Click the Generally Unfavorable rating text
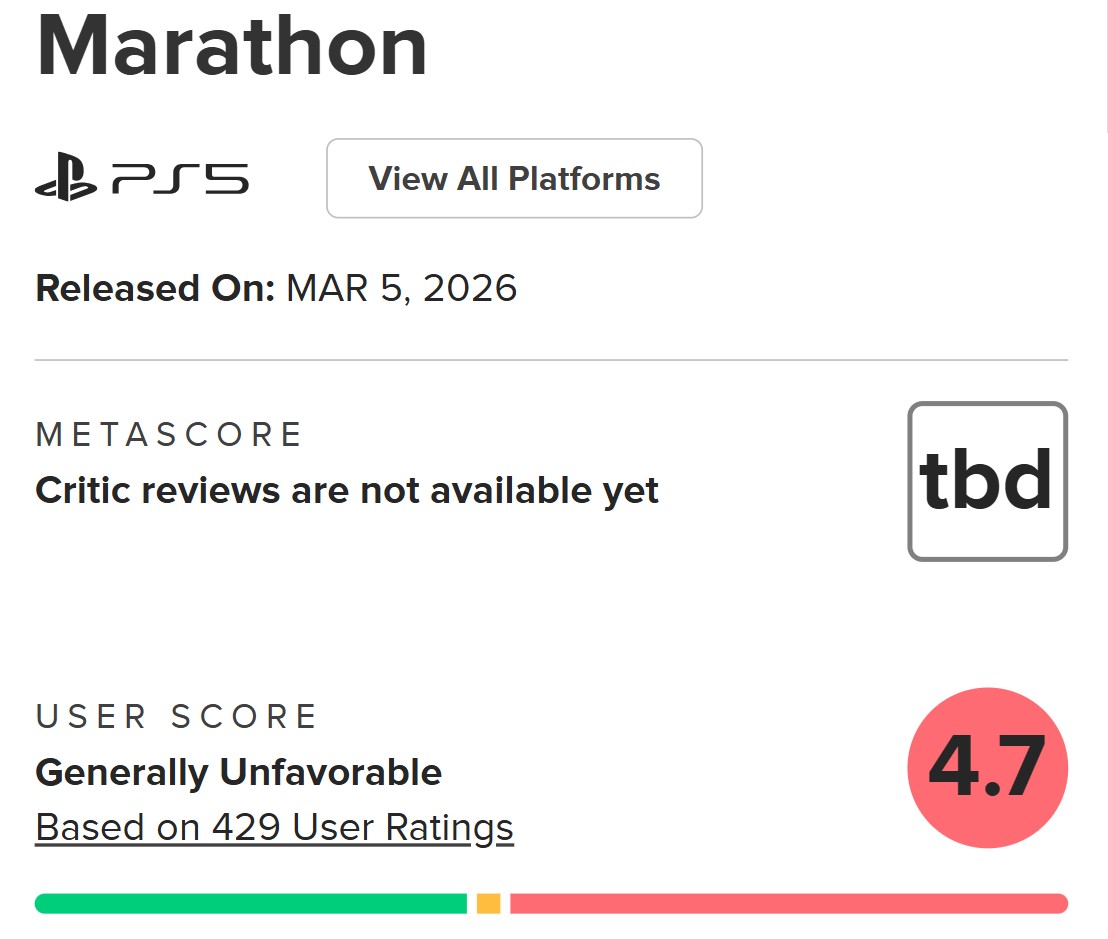The height and width of the screenshot is (939, 1108). click(238, 772)
